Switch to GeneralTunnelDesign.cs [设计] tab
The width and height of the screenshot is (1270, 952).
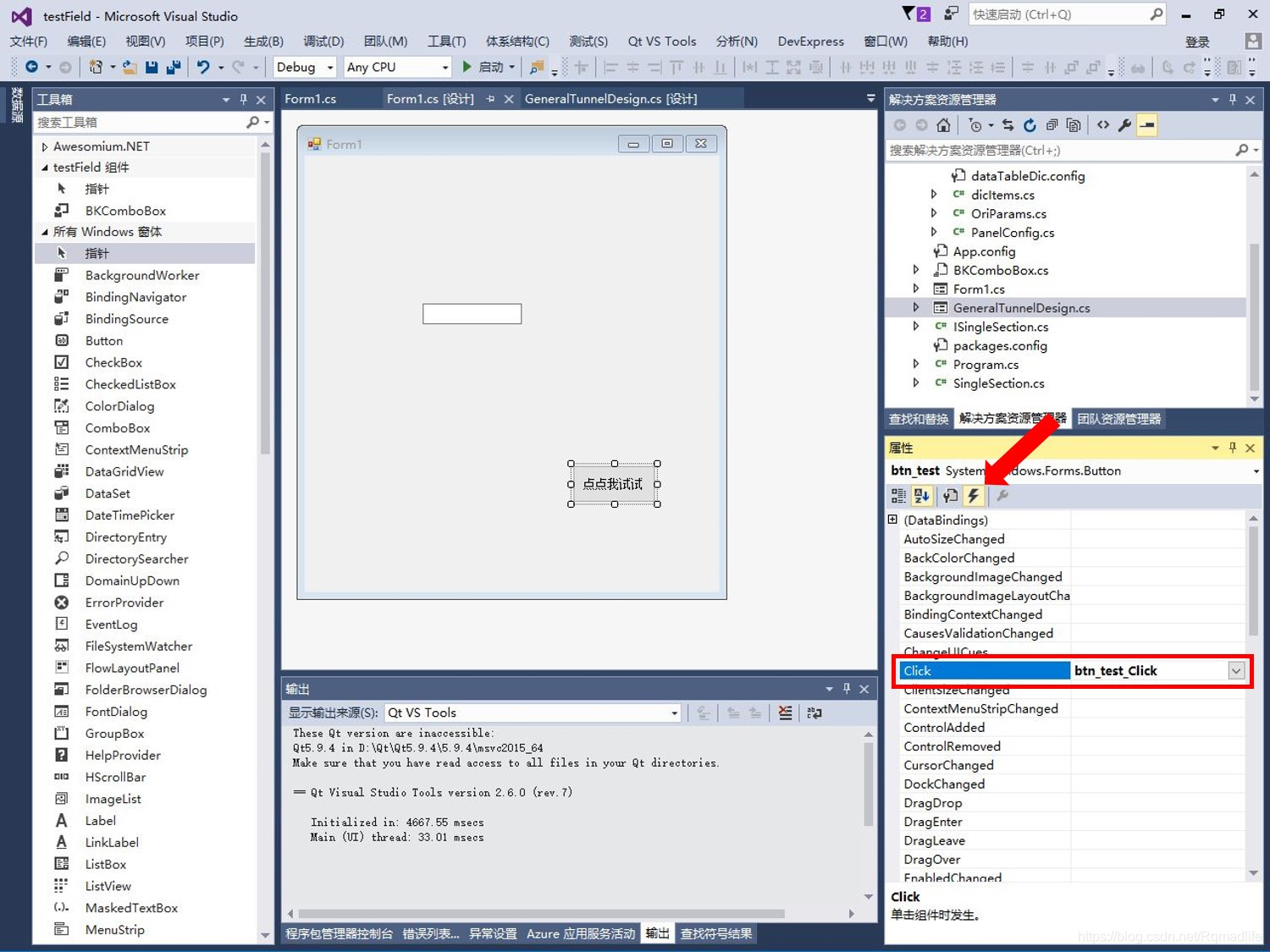pos(610,99)
